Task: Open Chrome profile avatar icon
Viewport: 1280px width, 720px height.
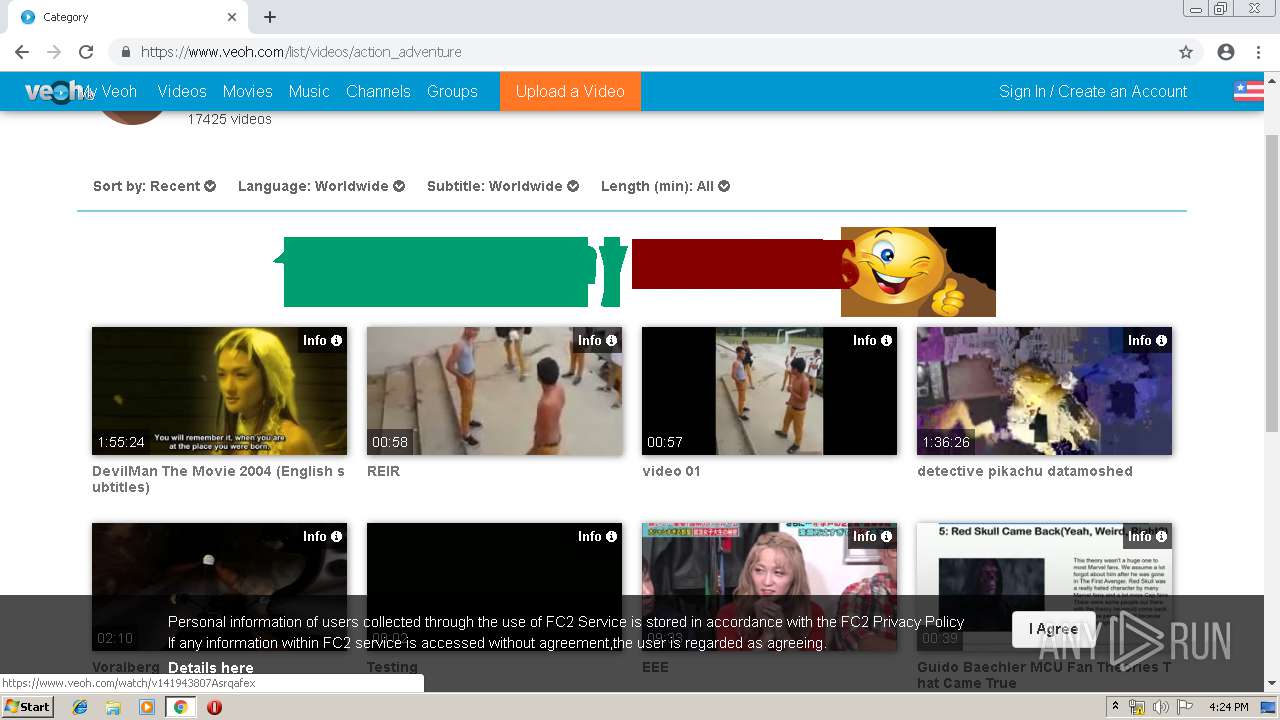Action: (x=1226, y=52)
